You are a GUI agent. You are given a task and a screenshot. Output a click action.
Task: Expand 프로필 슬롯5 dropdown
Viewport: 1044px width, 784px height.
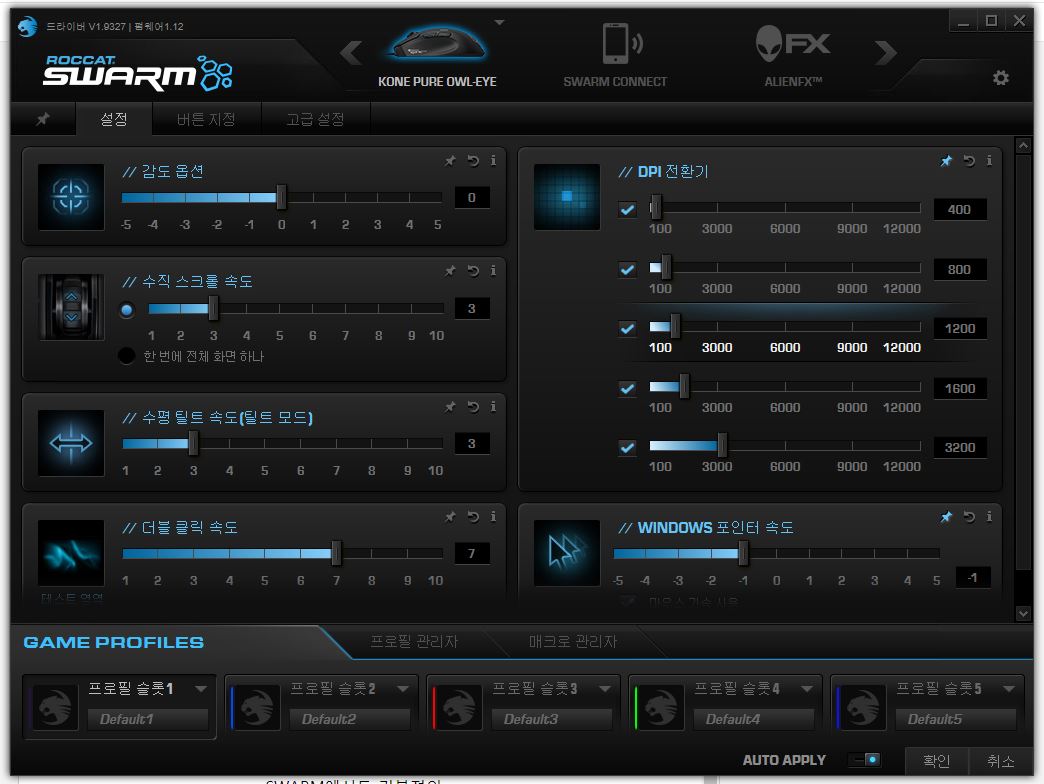tap(1009, 688)
